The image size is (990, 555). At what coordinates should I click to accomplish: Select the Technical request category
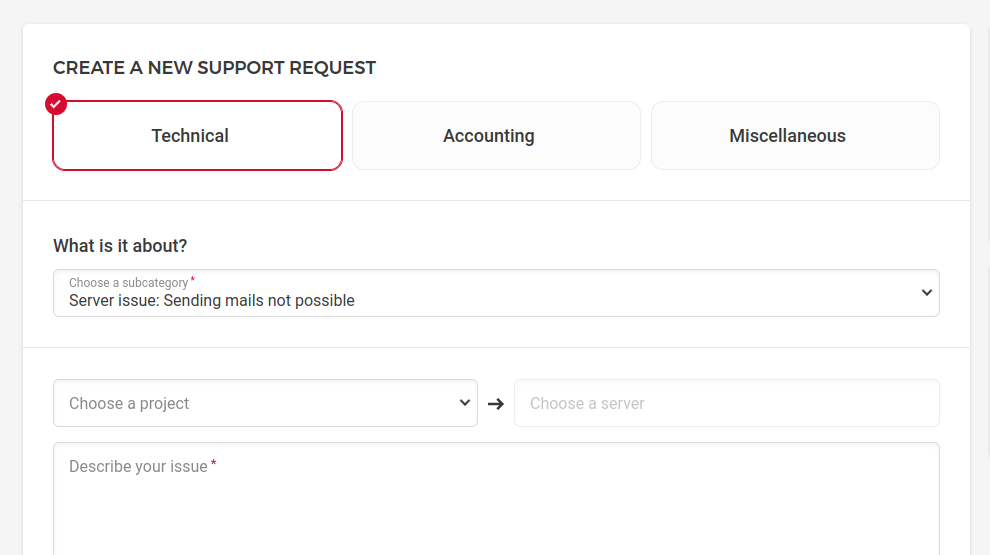click(x=198, y=136)
